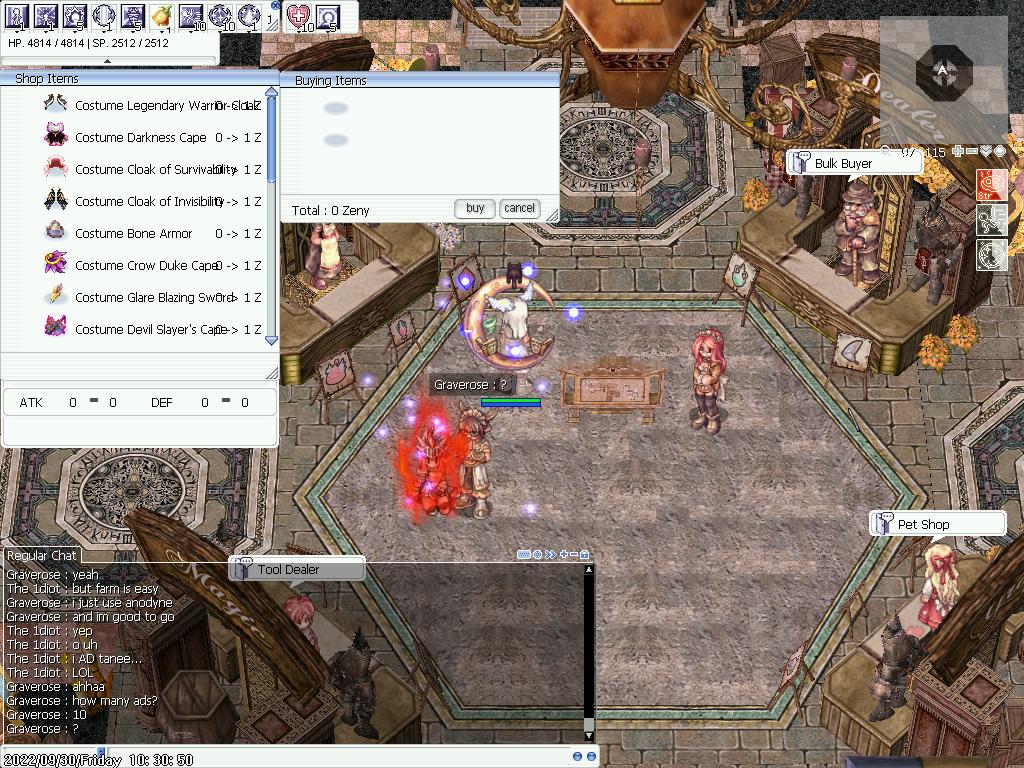This screenshot has width=1024, height=768.
Task: Toggle the chat keyboard icon
Action: pos(524,554)
